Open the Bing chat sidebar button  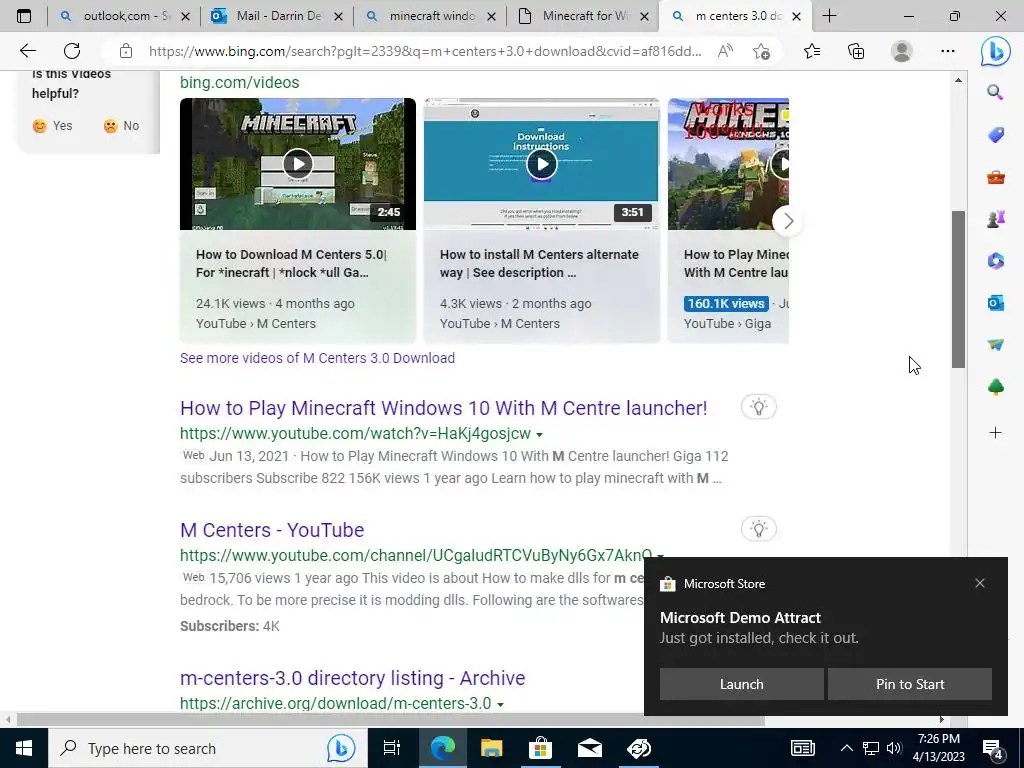click(995, 52)
